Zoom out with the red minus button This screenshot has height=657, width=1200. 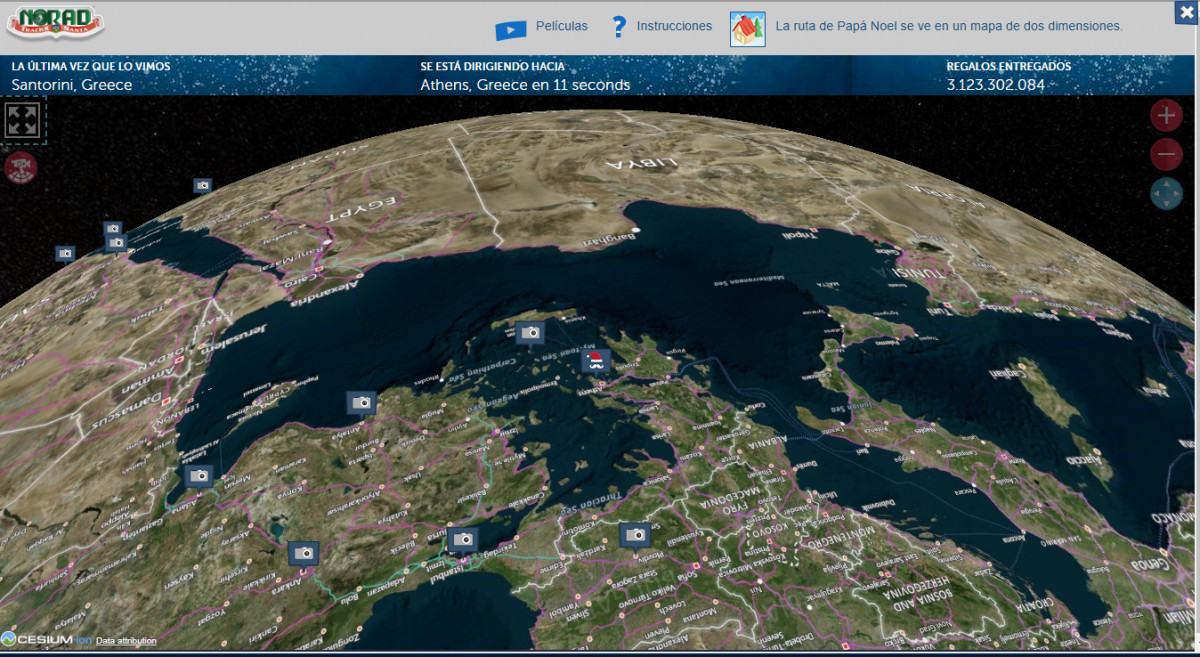1166,155
